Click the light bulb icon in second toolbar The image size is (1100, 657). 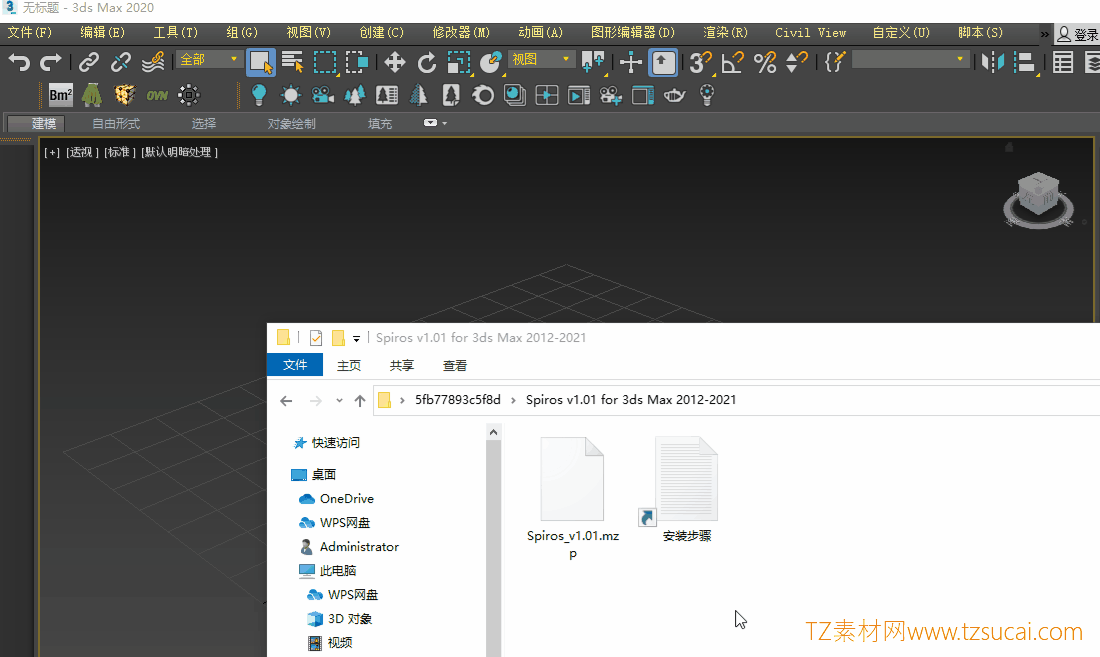point(259,95)
